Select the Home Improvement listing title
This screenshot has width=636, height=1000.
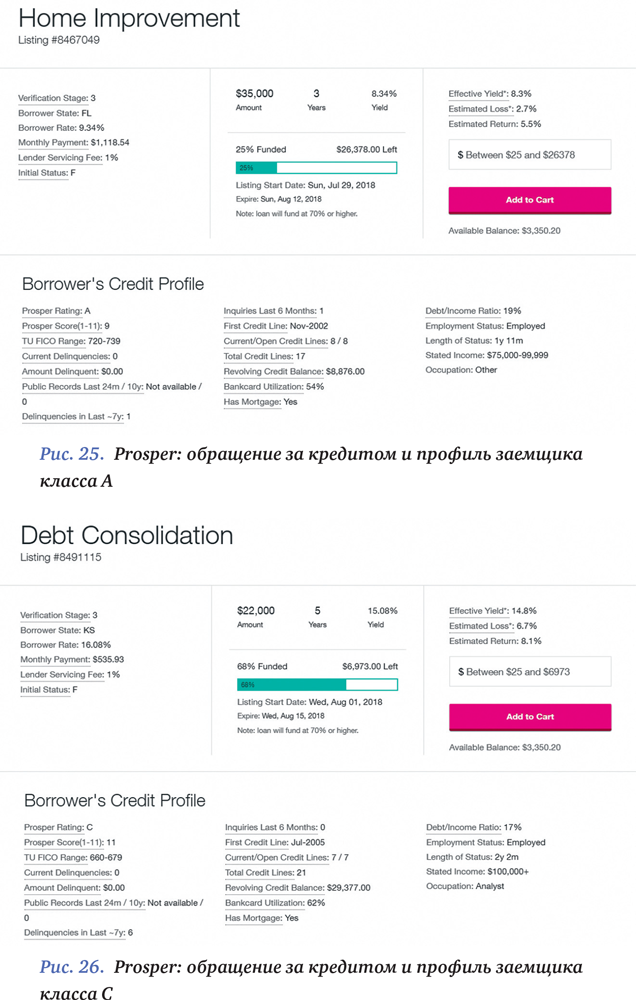[129, 18]
